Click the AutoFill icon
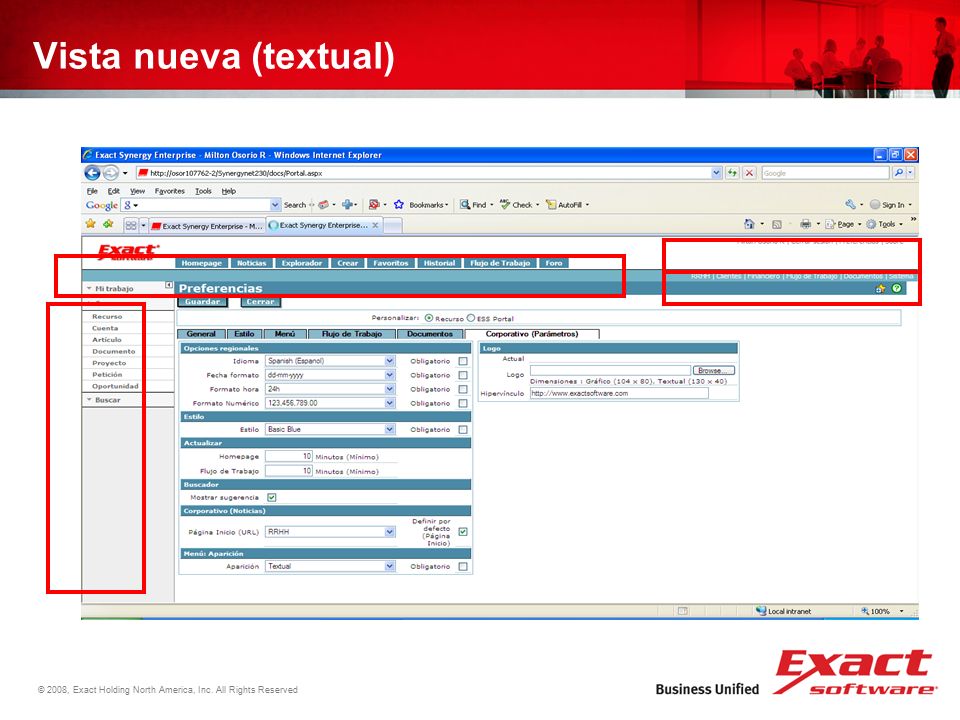 pyautogui.click(x=551, y=204)
